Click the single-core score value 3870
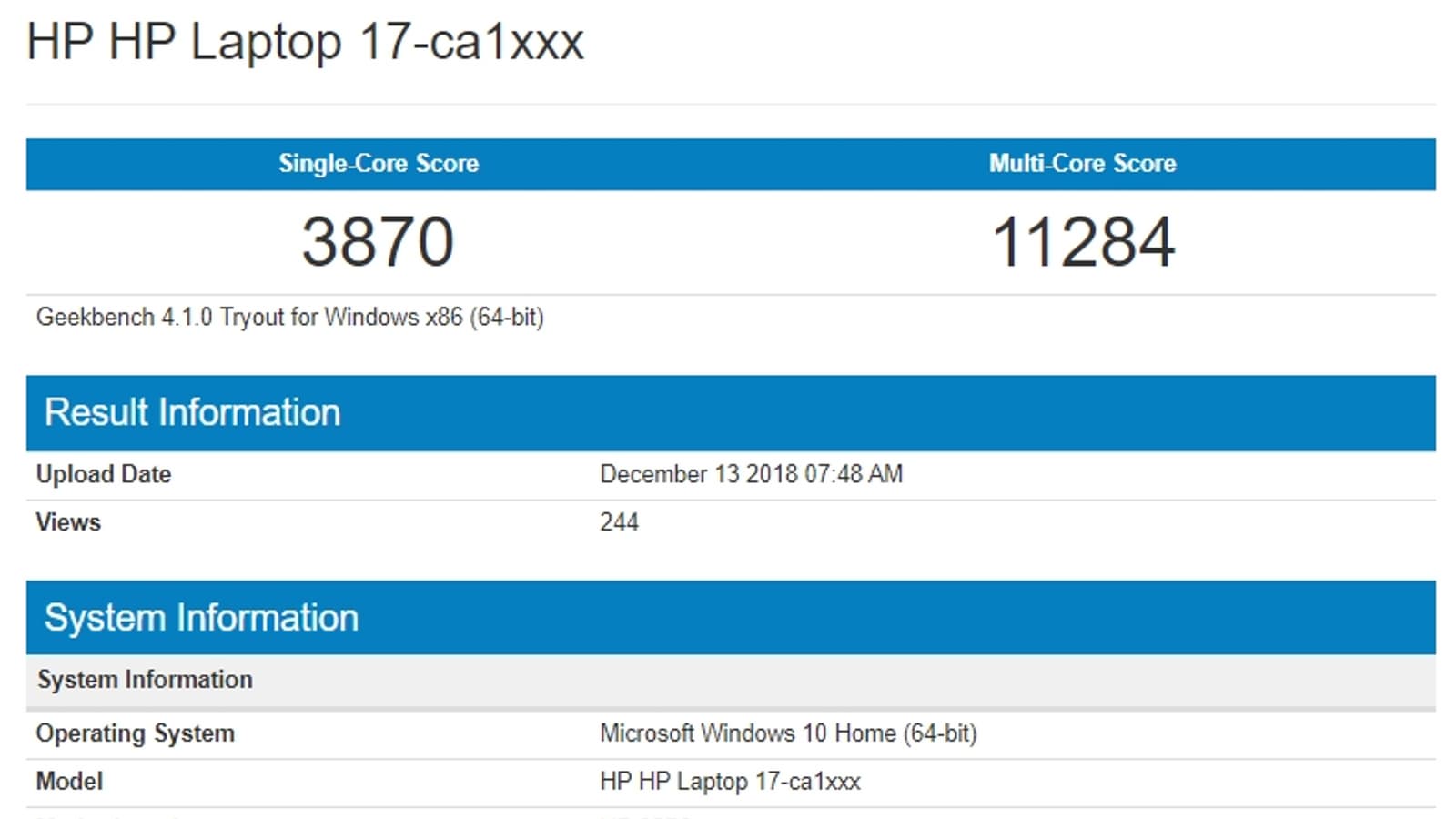The height and width of the screenshot is (819, 1456). click(379, 238)
